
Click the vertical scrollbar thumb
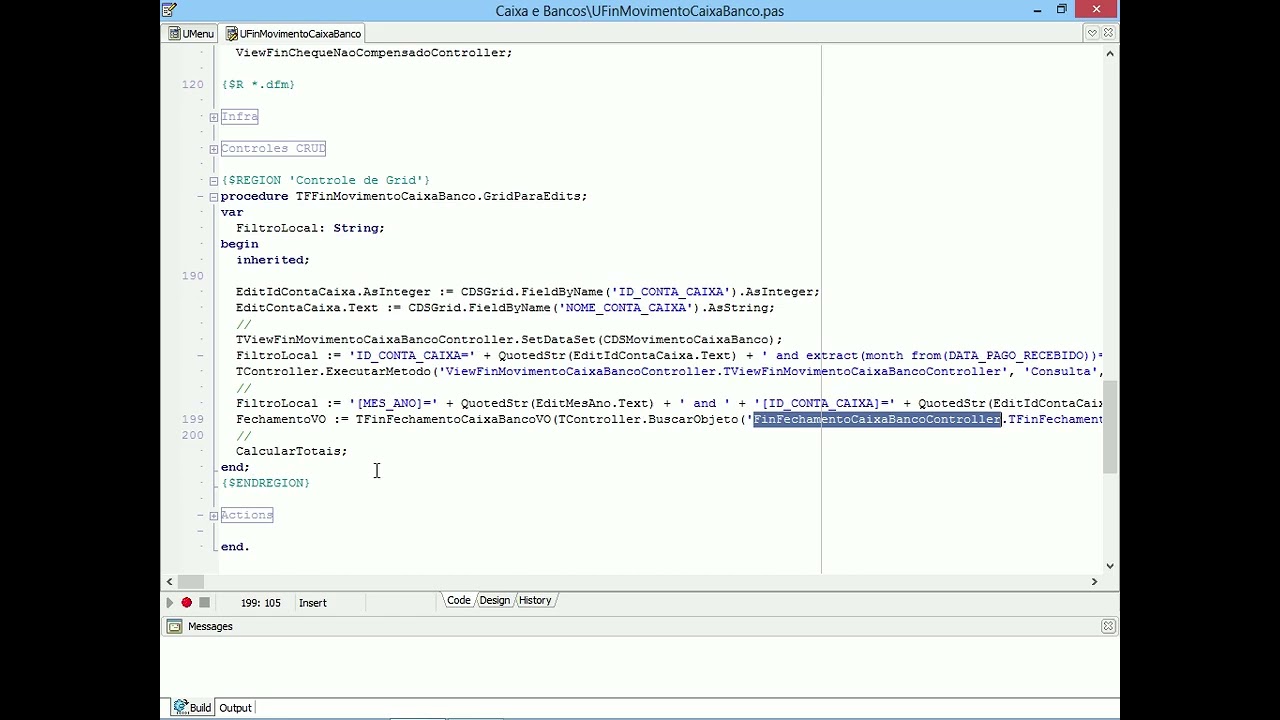(x=1110, y=427)
